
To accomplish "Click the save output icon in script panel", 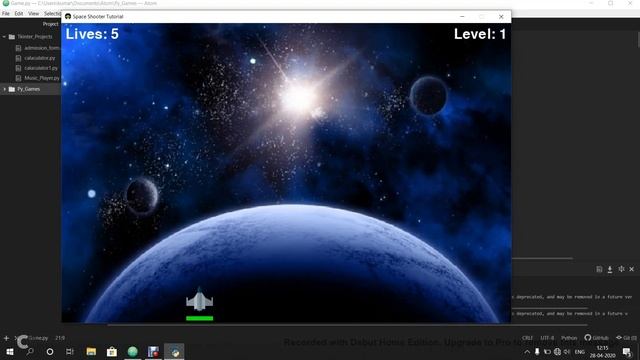I will click(x=599, y=269).
